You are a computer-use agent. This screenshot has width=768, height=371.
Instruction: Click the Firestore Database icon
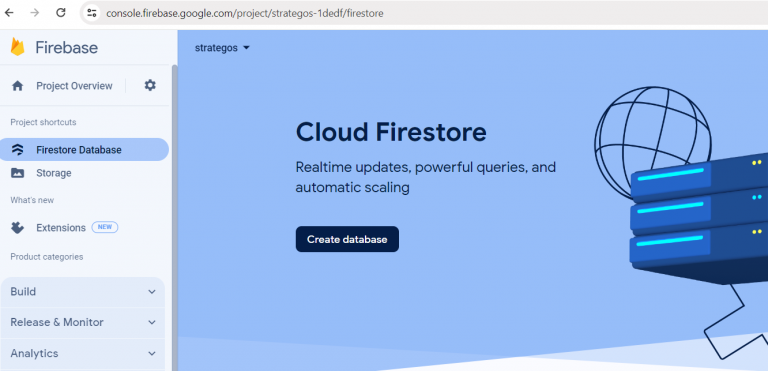pyautogui.click(x=18, y=149)
